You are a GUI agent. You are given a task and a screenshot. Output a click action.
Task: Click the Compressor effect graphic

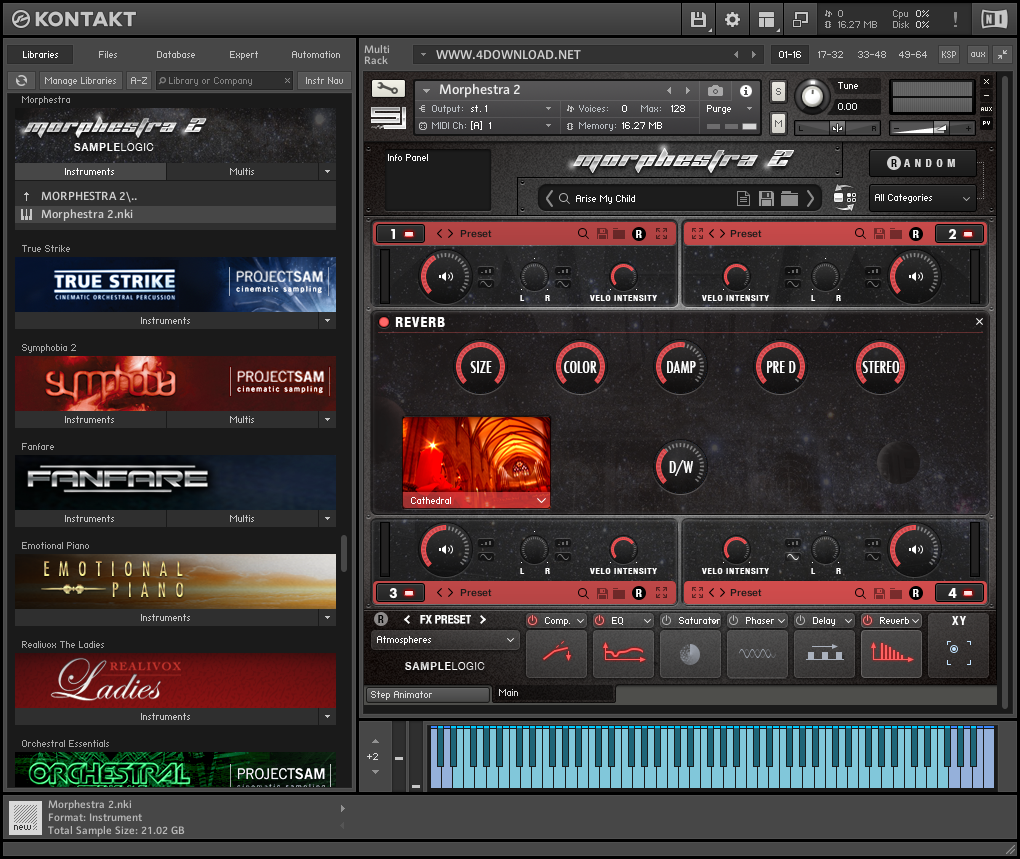tap(556, 655)
